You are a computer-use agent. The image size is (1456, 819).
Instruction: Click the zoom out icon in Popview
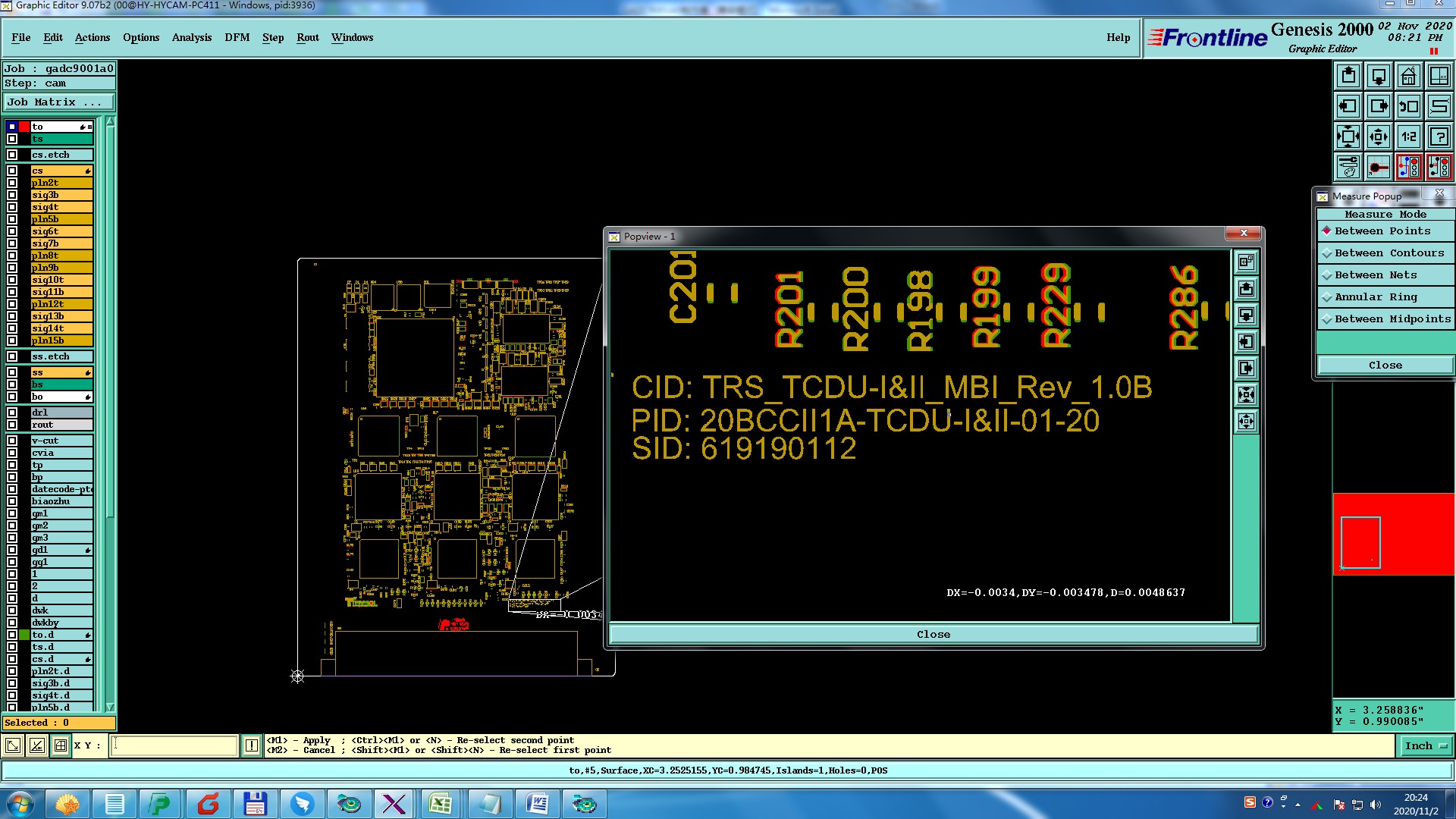coord(1246,421)
